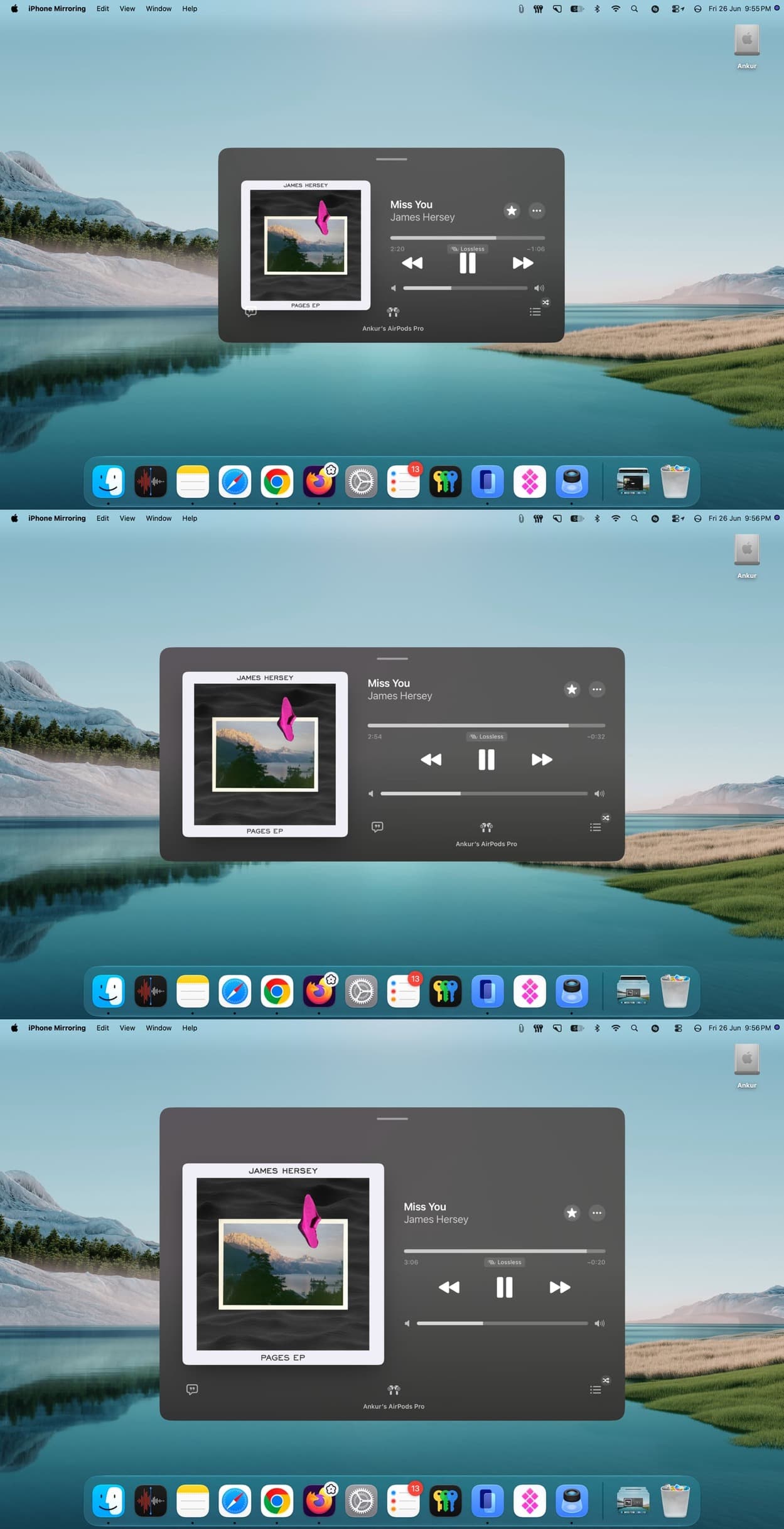
Task: Pause the player showing 3:06 elapsed
Action: [505, 1287]
